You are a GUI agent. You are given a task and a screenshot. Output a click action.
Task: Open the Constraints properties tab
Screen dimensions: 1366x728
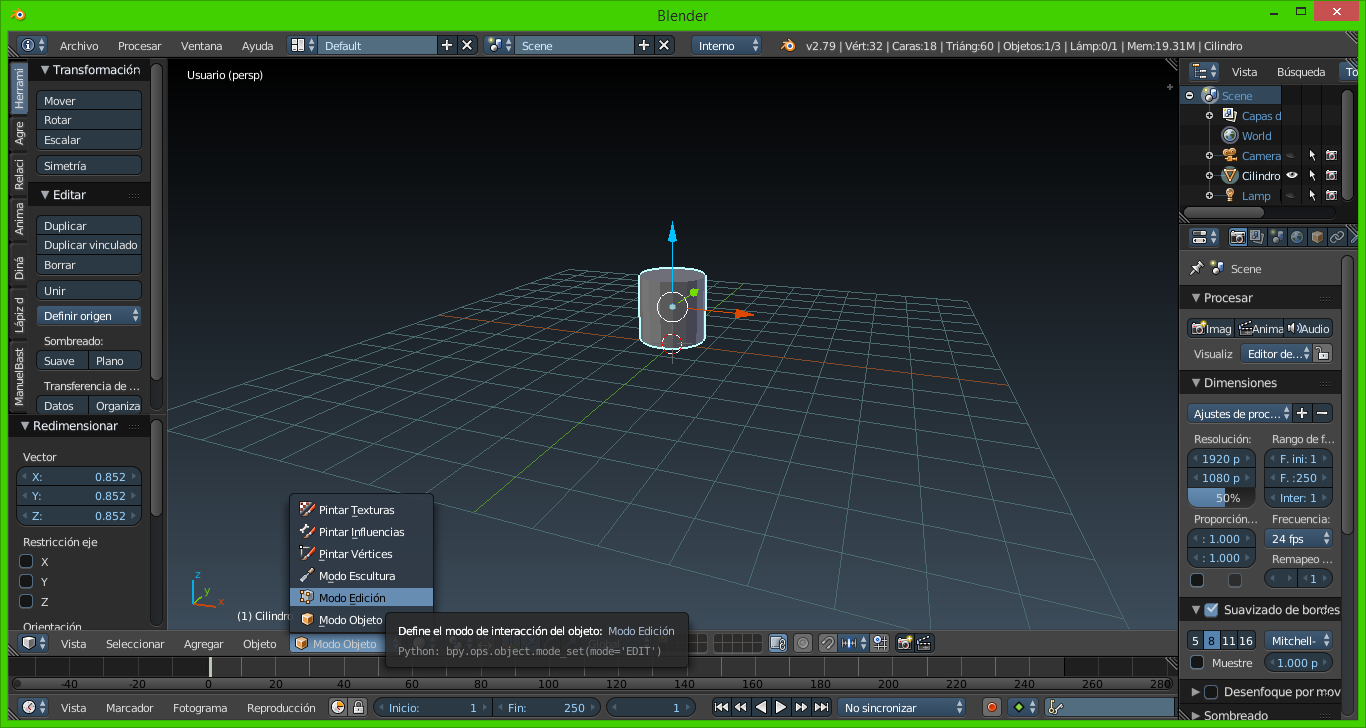[1337, 237]
